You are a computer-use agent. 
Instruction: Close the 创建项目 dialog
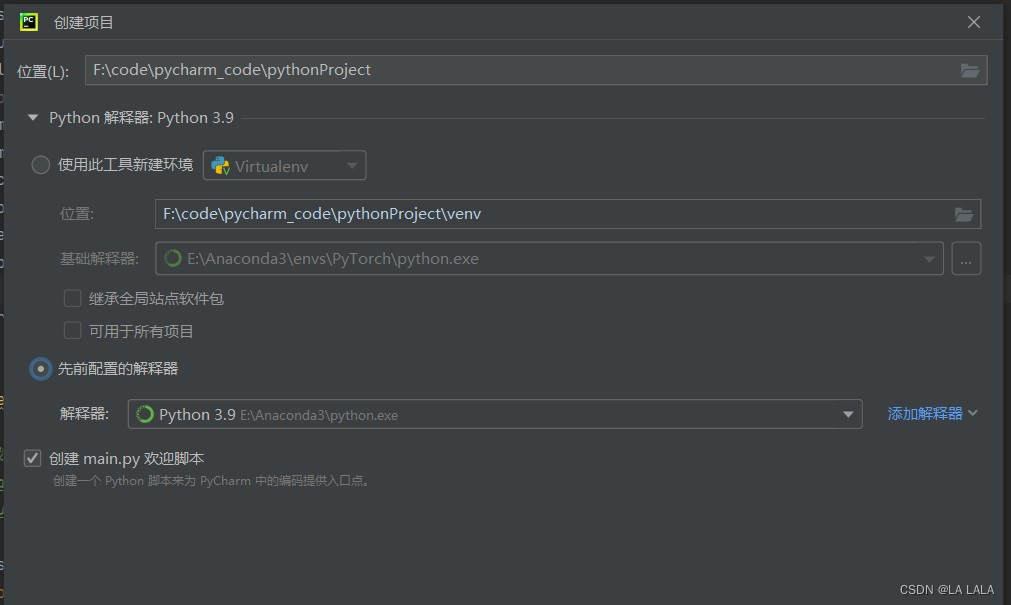pyautogui.click(x=974, y=22)
